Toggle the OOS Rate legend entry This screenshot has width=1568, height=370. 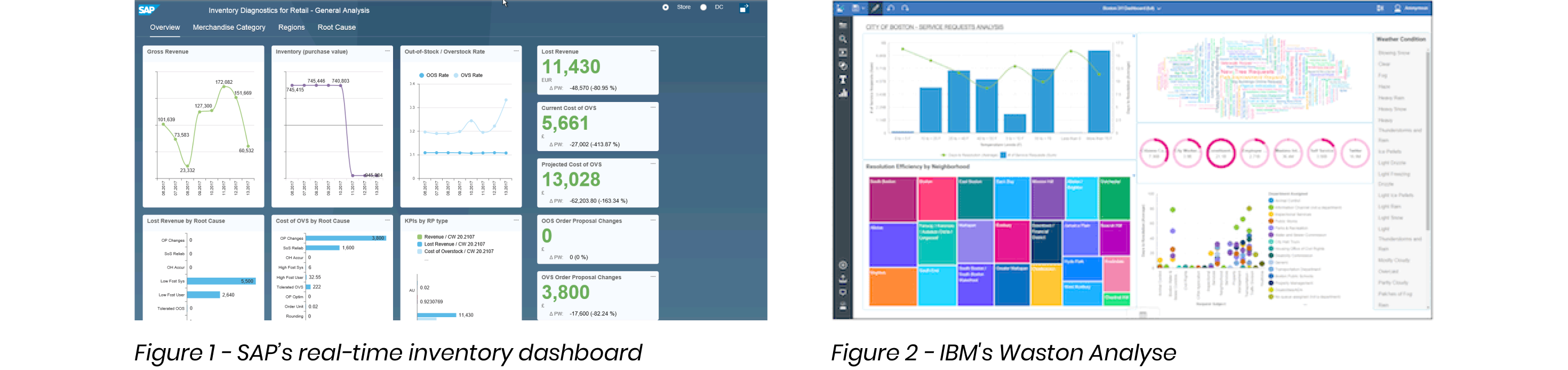(434, 76)
